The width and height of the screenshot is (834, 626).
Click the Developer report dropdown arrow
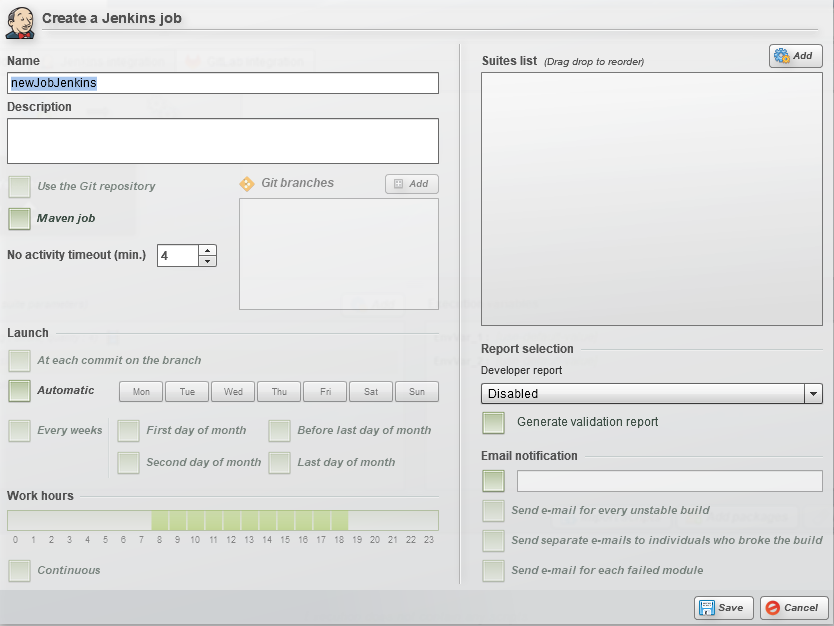(813, 394)
